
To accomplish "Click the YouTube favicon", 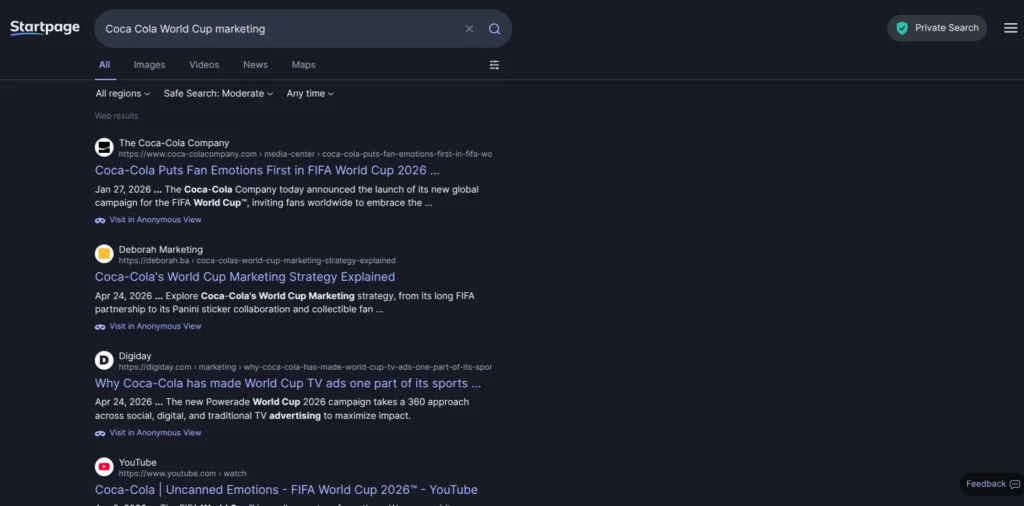I will 104,467.
